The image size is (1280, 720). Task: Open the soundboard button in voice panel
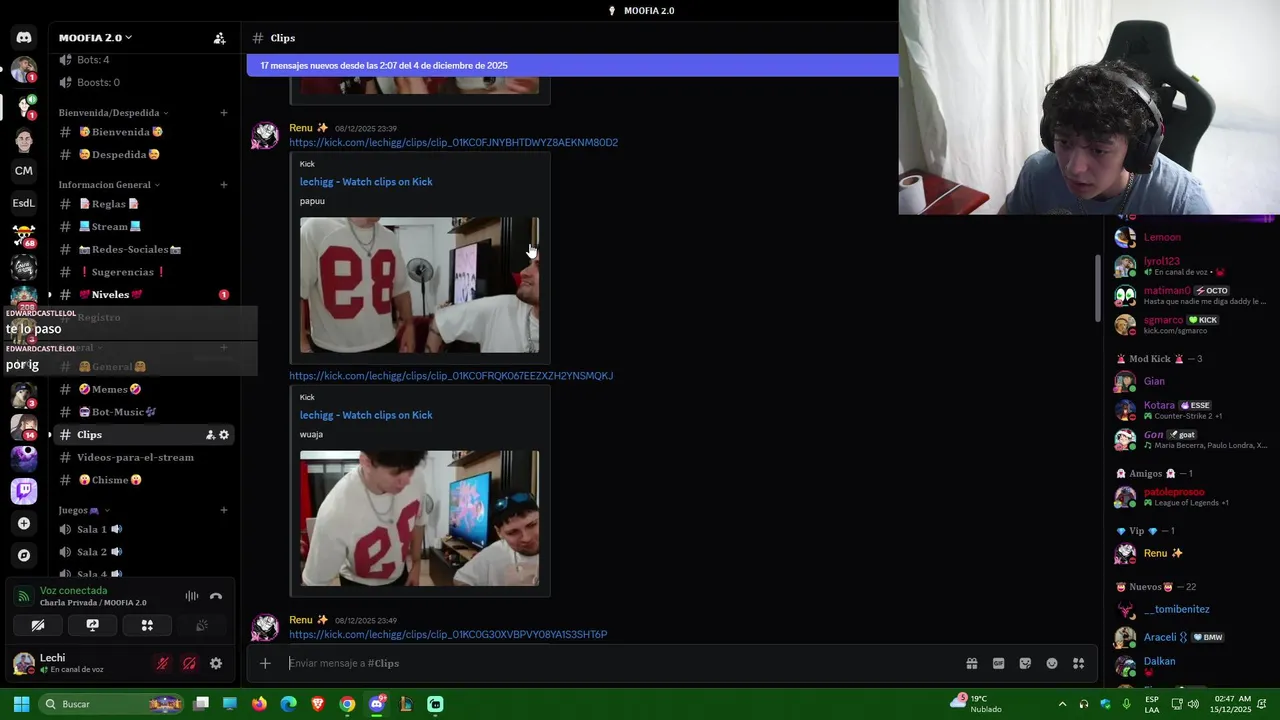201,625
